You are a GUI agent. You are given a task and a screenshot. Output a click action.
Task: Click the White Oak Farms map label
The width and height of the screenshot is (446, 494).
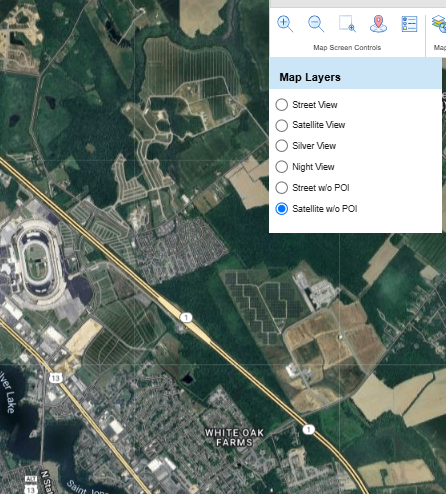coord(234,438)
